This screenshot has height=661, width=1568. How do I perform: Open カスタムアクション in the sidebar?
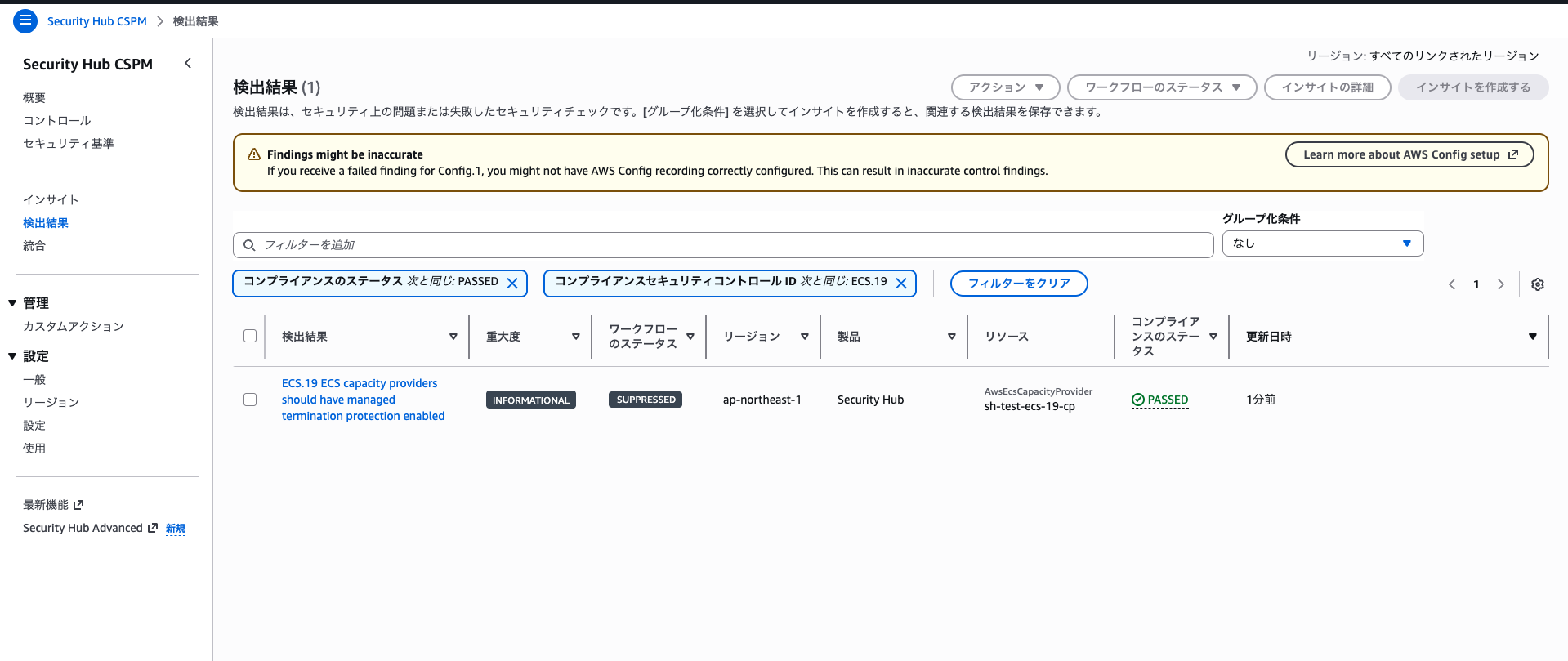(x=74, y=327)
